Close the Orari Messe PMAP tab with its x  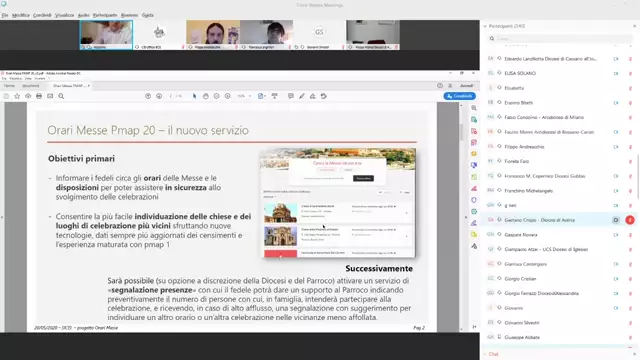coord(89,86)
